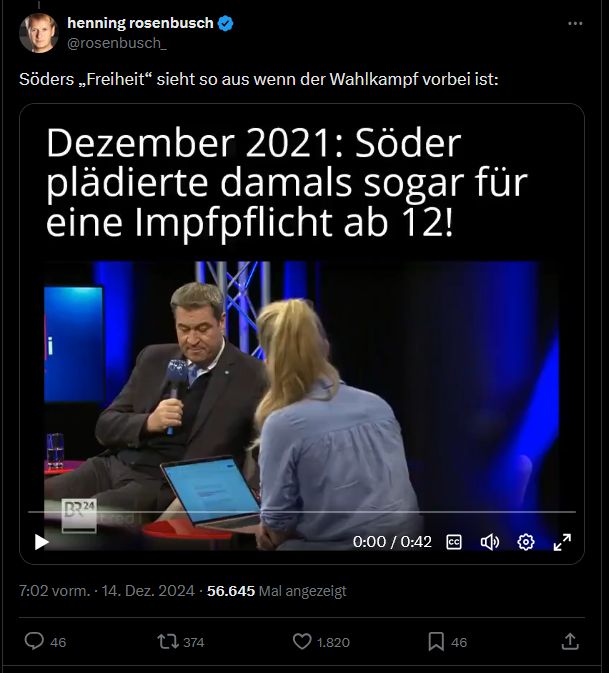
Task: Expand the video to fullscreen
Action: 562,542
